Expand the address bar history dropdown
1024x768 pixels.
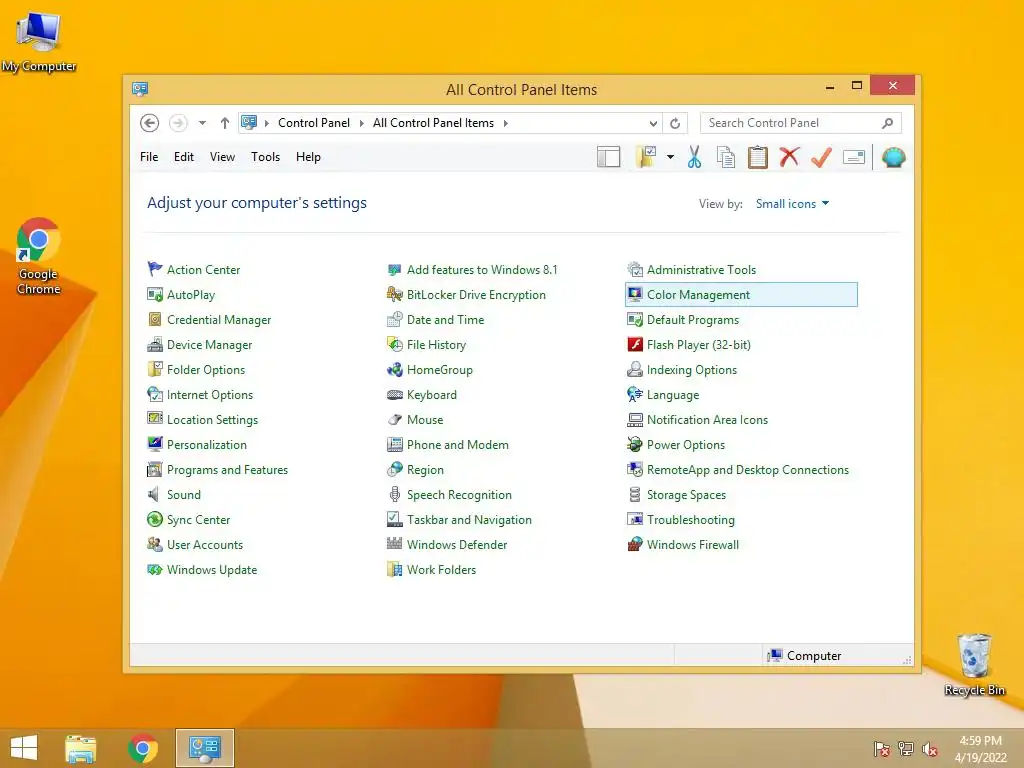pyautogui.click(x=653, y=123)
